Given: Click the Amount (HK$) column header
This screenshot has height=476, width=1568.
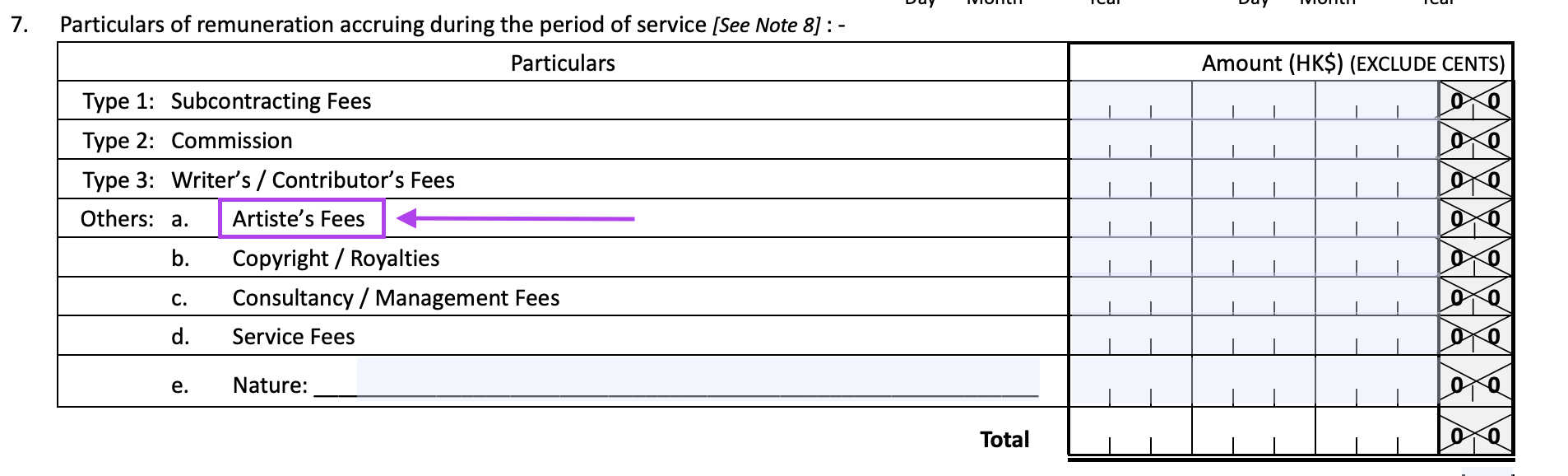Looking at the screenshot, I should point(1352,63).
